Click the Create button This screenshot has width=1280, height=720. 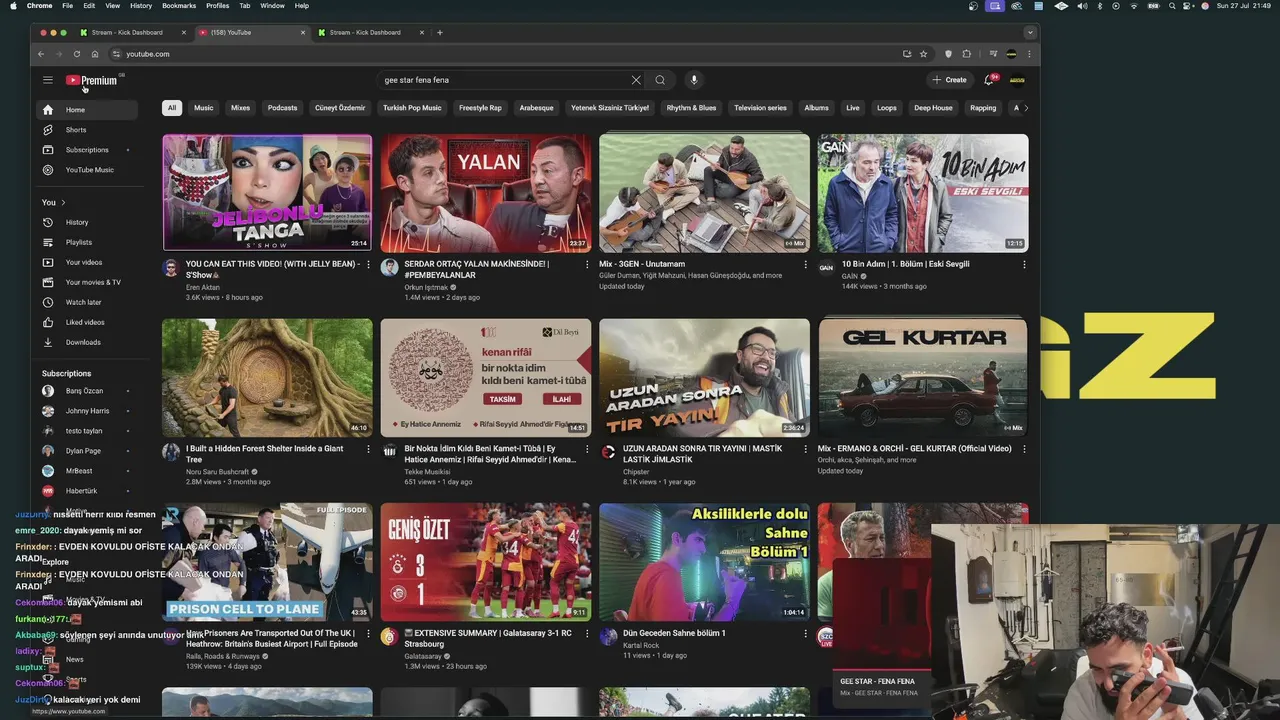(x=950, y=80)
